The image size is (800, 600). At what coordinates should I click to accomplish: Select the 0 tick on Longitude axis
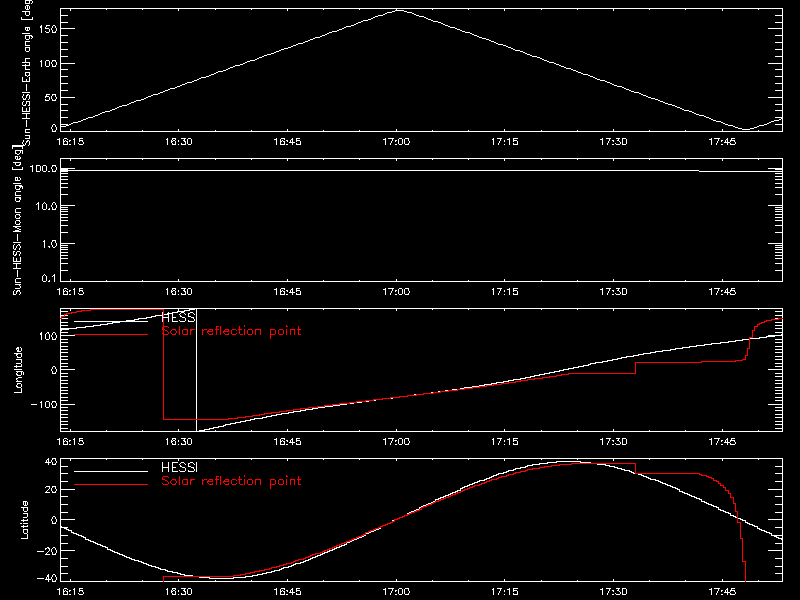54,370
